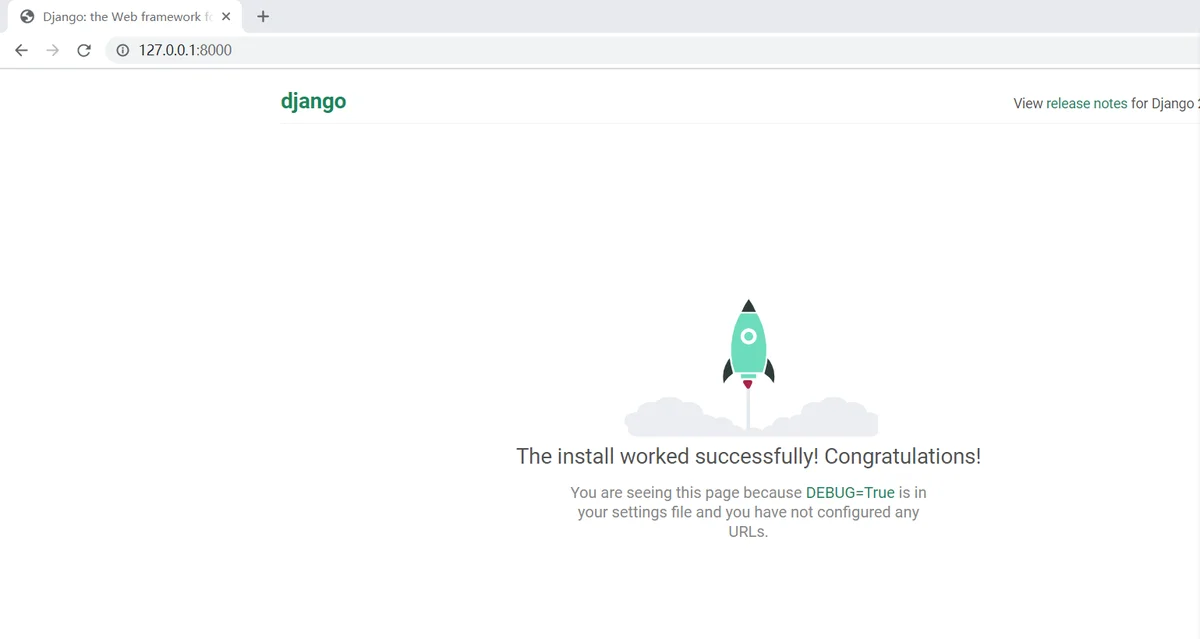Image resolution: width=1200 pixels, height=639 pixels.
Task: Reload the page with the refresh icon
Action: [84, 50]
